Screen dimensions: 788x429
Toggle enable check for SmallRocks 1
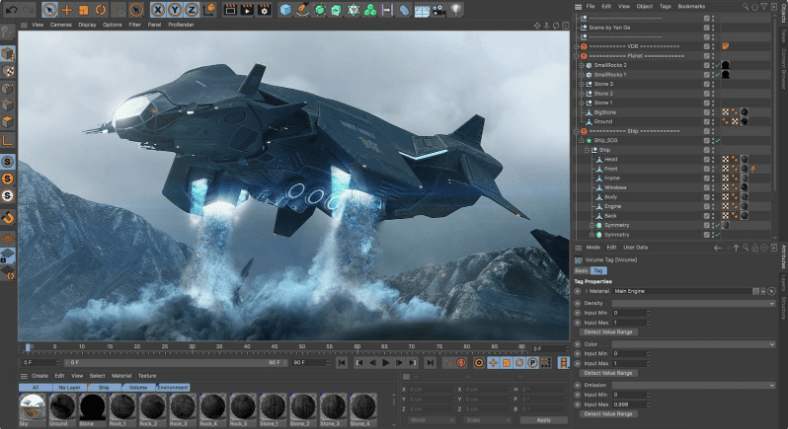(x=718, y=75)
